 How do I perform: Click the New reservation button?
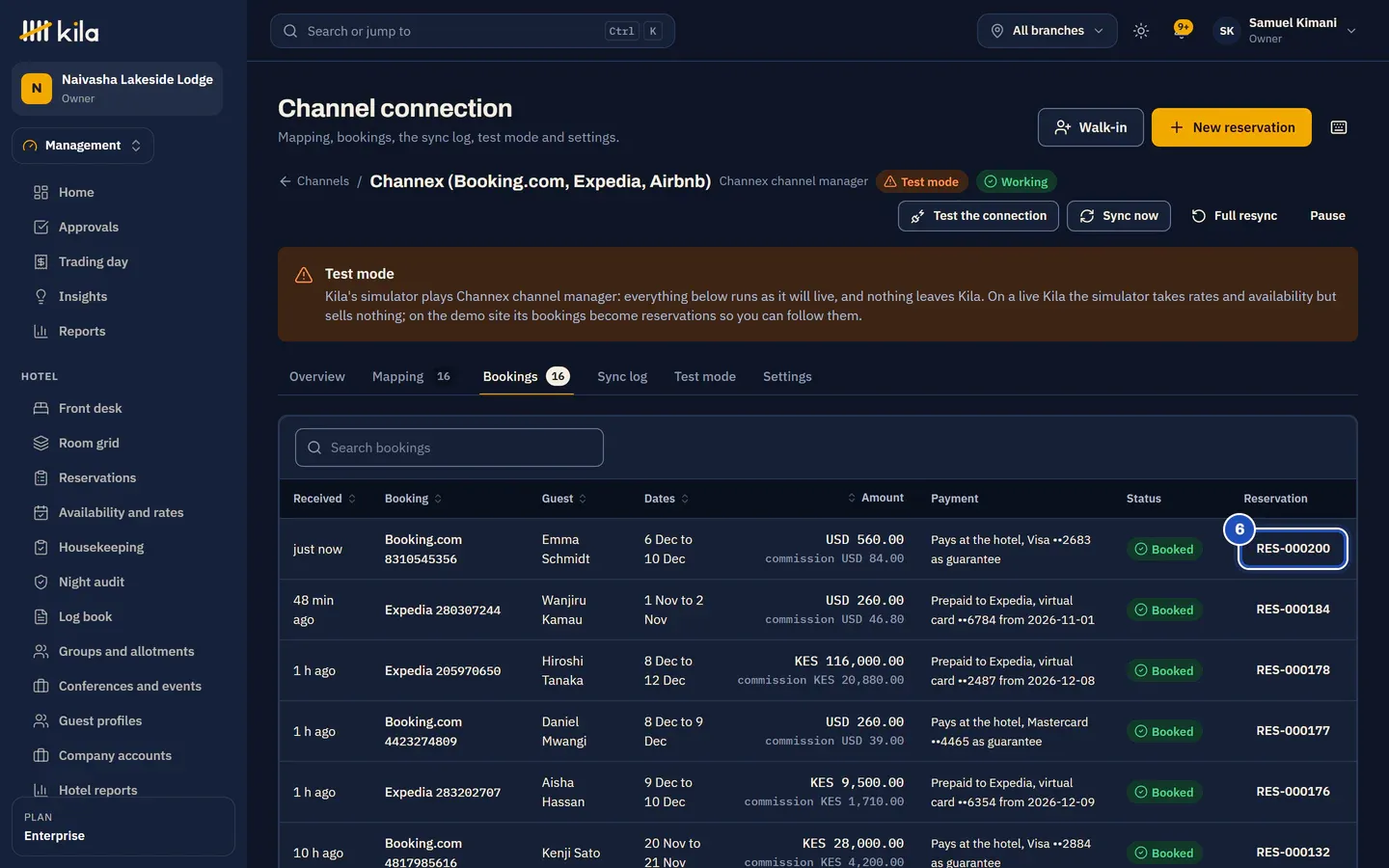1232,127
